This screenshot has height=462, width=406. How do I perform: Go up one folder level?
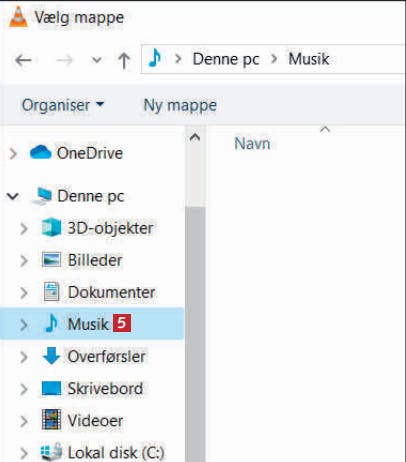click(x=124, y=61)
